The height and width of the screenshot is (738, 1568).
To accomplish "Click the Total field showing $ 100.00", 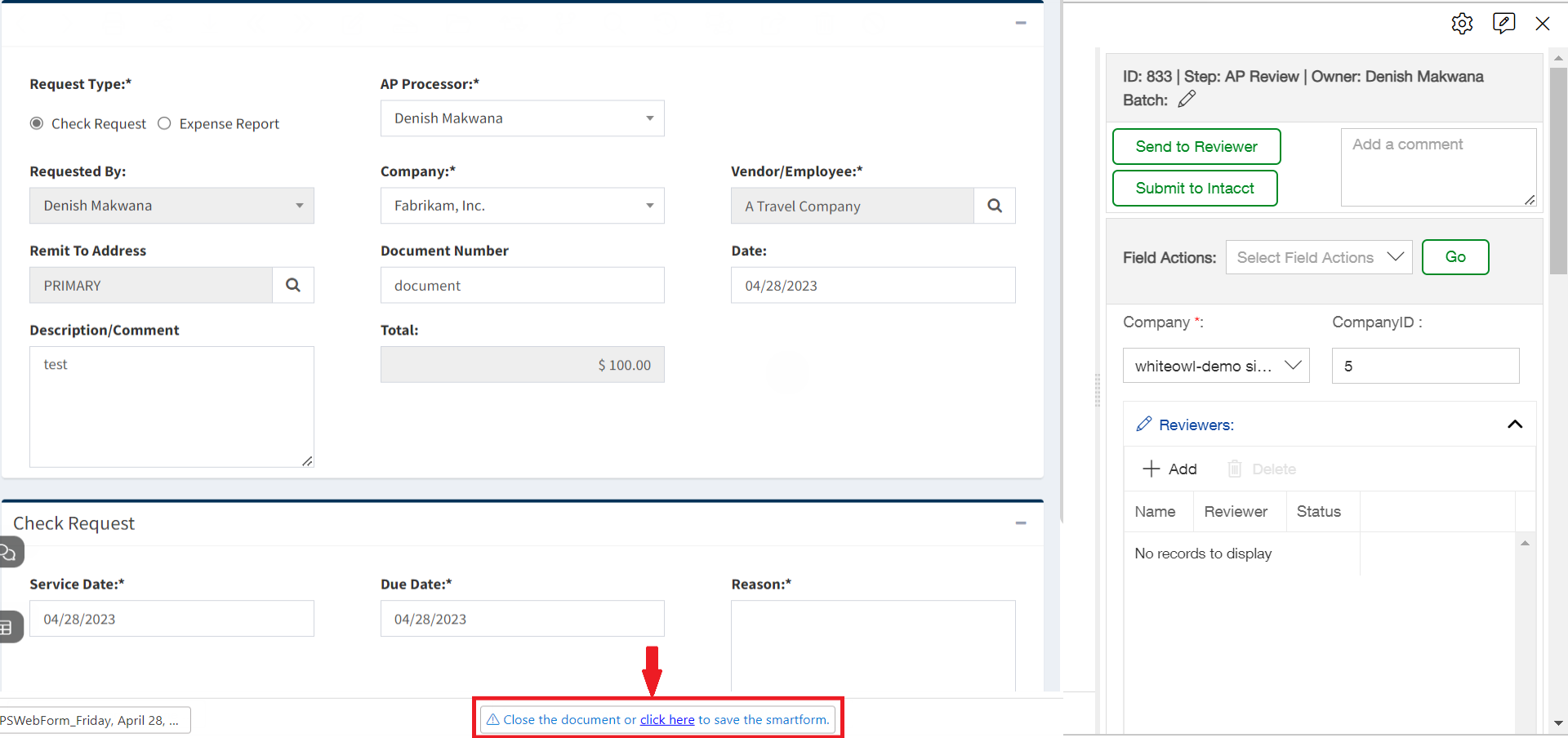I will pyautogui.click(x=523, y=365).
